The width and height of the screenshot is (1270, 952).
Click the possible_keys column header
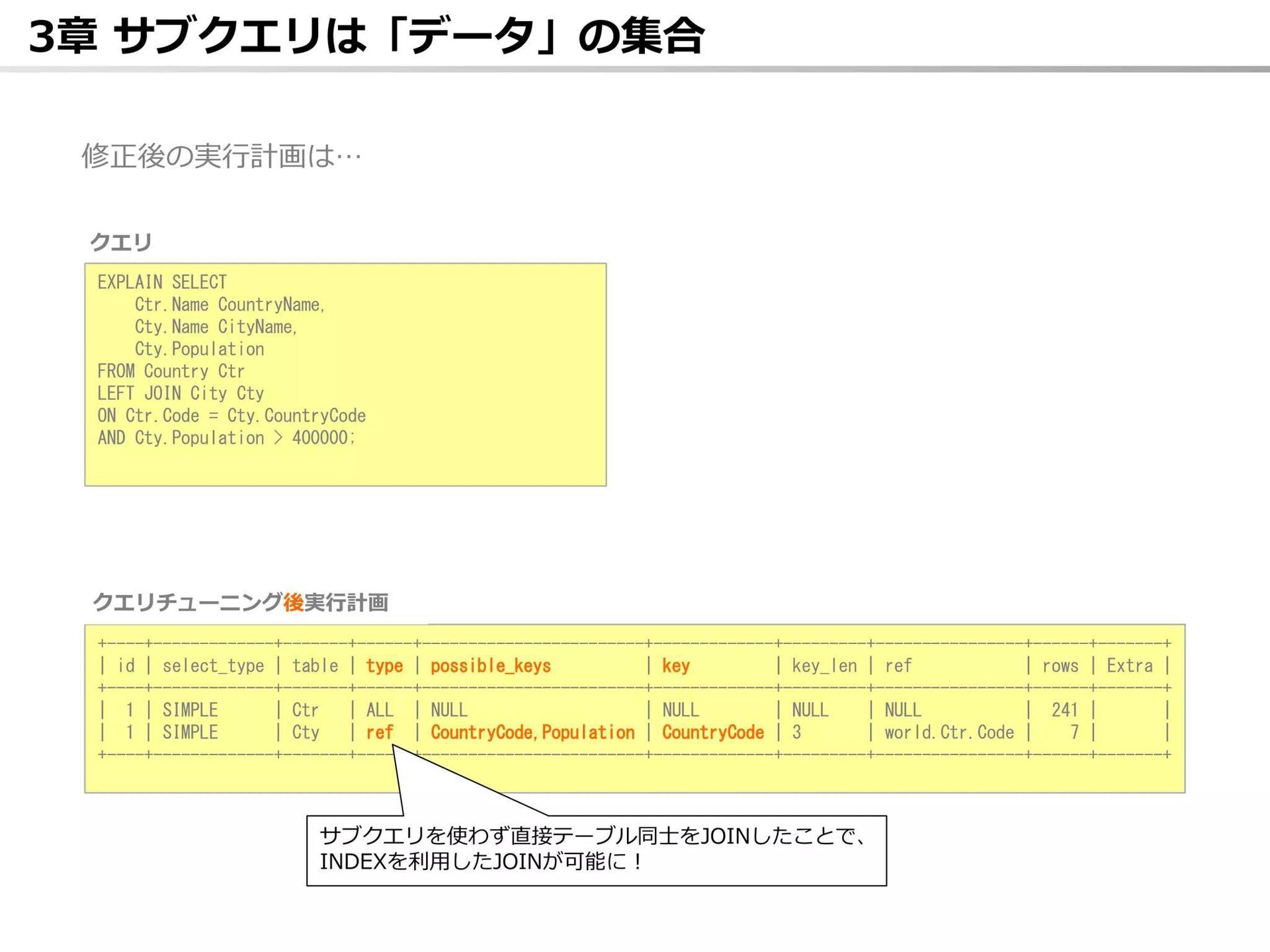click(x=490, y=666)
